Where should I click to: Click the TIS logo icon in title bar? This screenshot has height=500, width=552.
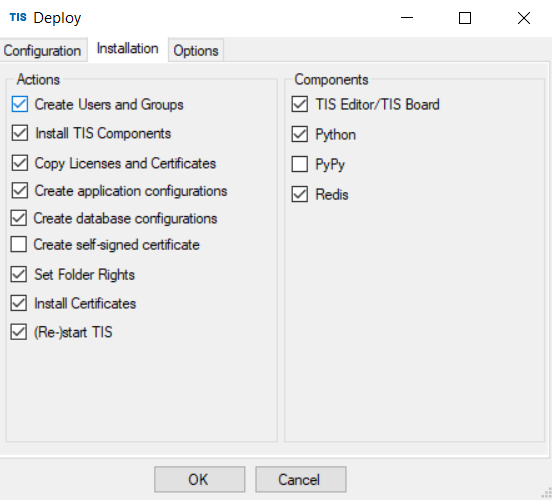pos(18,17)
